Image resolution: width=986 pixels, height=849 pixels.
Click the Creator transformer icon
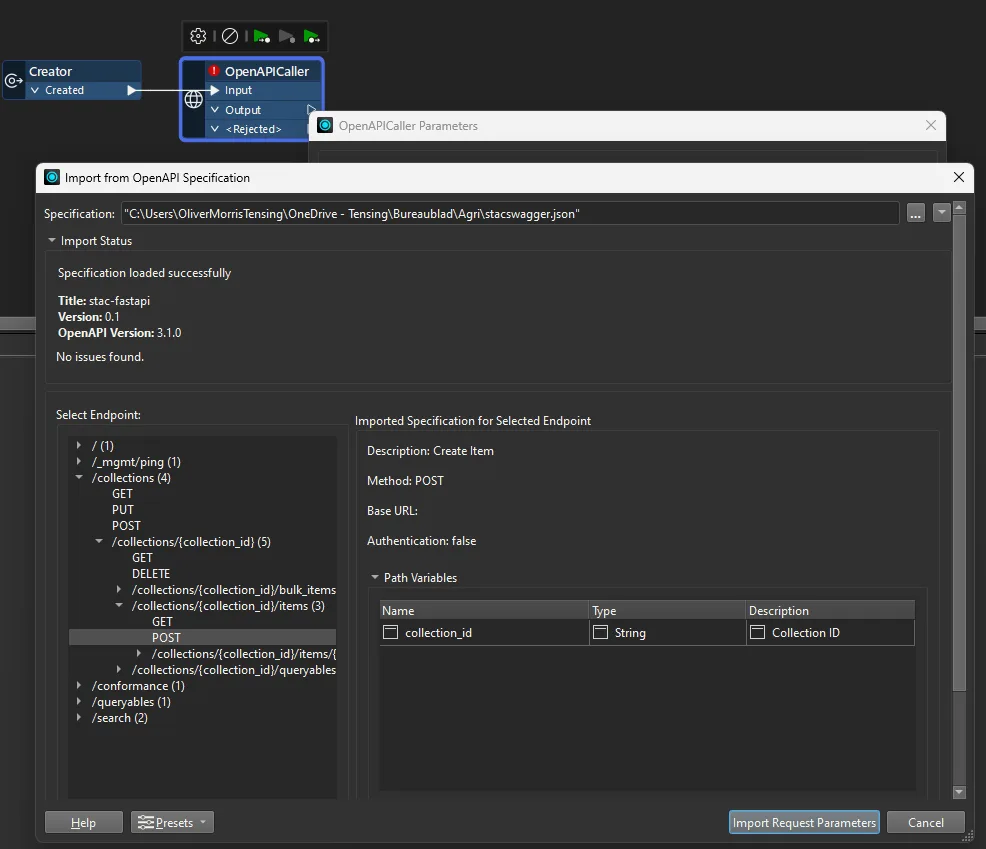pos(14,80)
